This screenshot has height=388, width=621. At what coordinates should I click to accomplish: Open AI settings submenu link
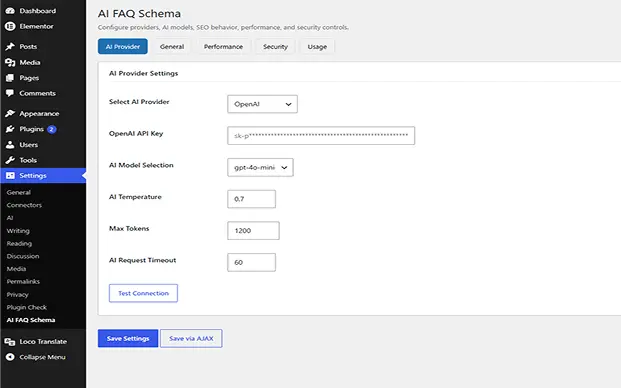(10, 218)
